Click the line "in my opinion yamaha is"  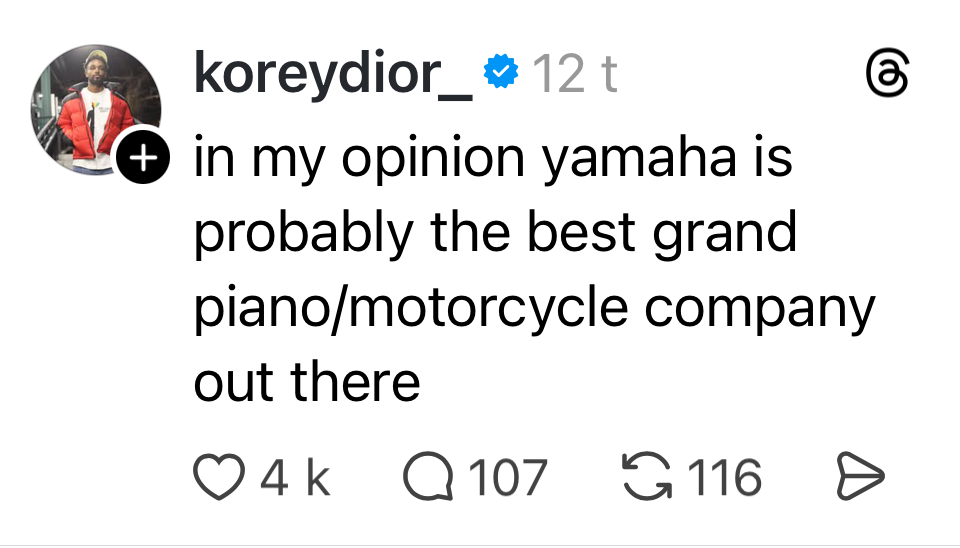coord(492,158)
